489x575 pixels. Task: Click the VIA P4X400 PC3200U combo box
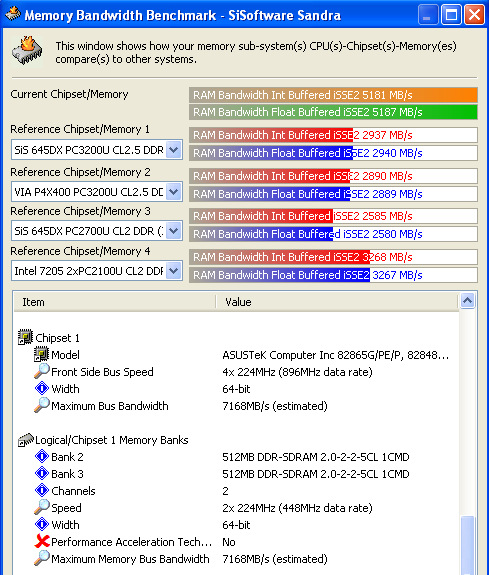coord(97,191)
